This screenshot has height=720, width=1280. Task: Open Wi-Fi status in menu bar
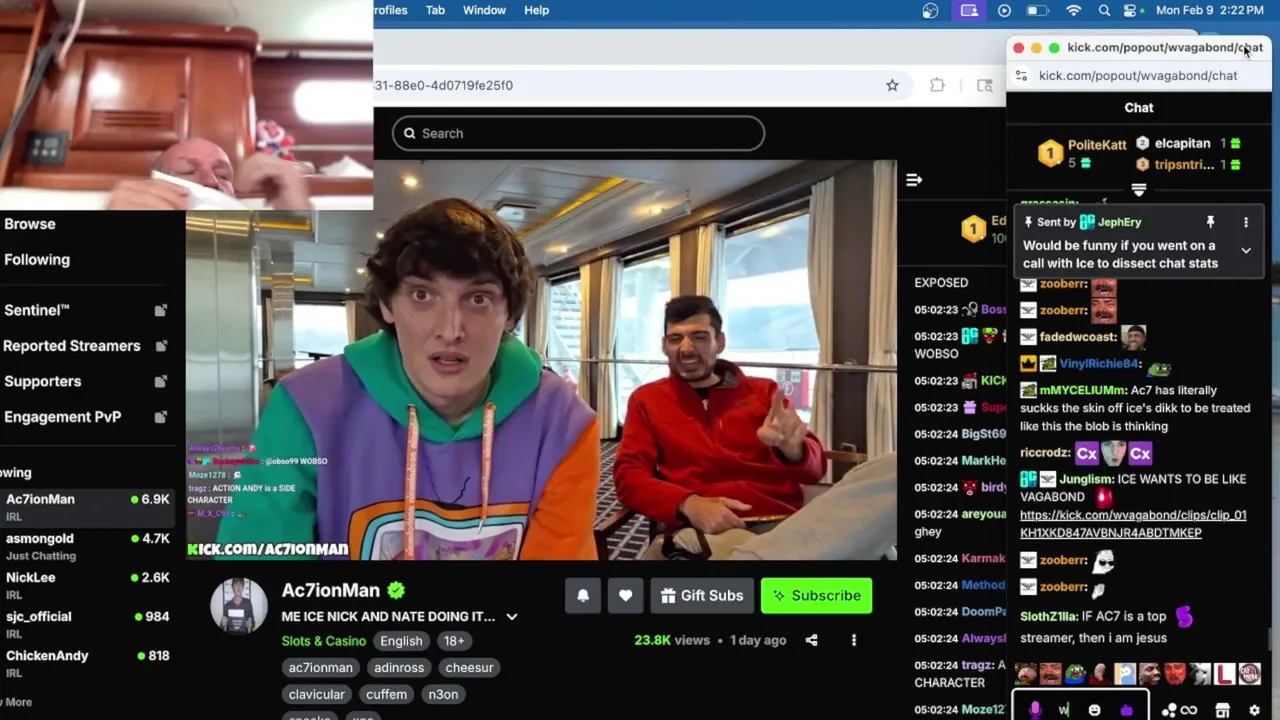pyautogui.click(x=1074, y=10)
